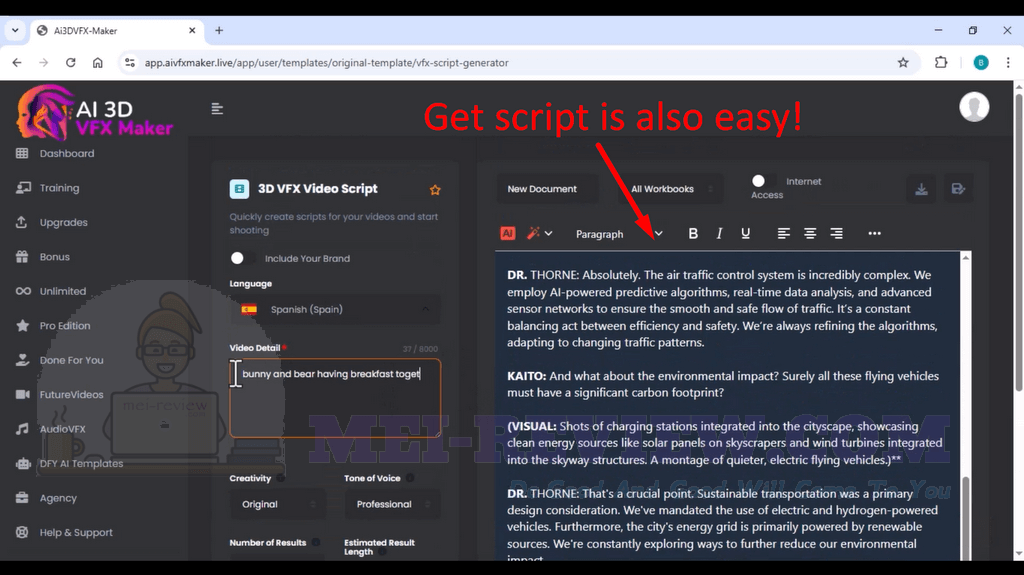Go to Upgrades in sidebar

point(63,223)
